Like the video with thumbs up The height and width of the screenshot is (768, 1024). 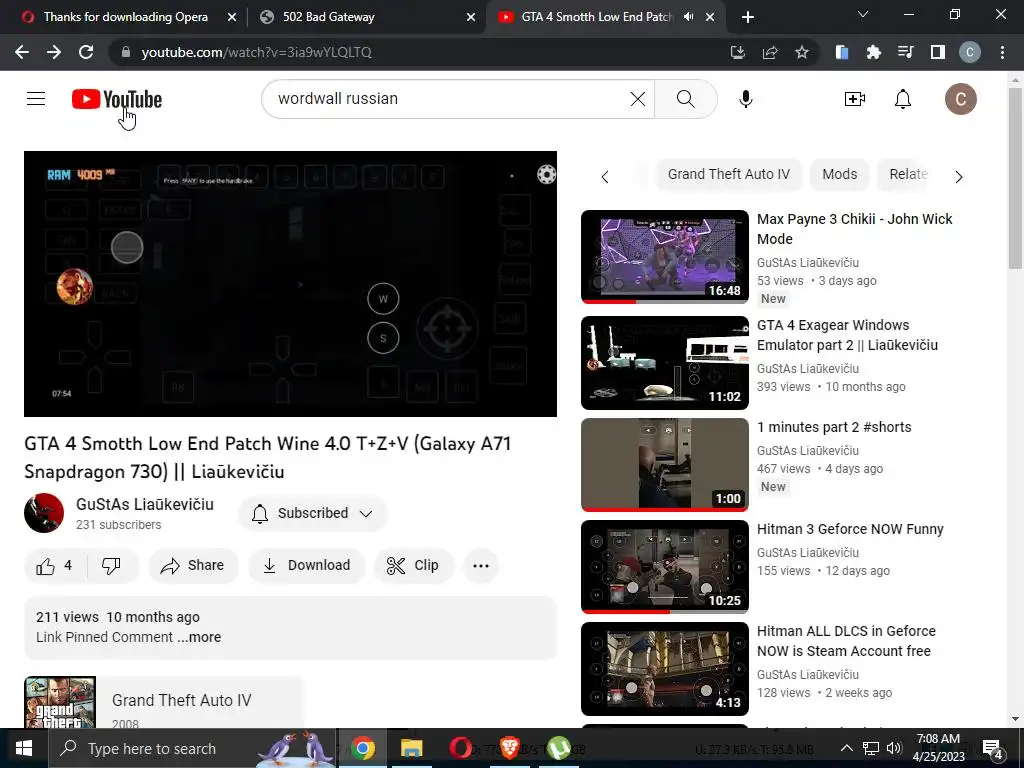click(x=54, y=566)
